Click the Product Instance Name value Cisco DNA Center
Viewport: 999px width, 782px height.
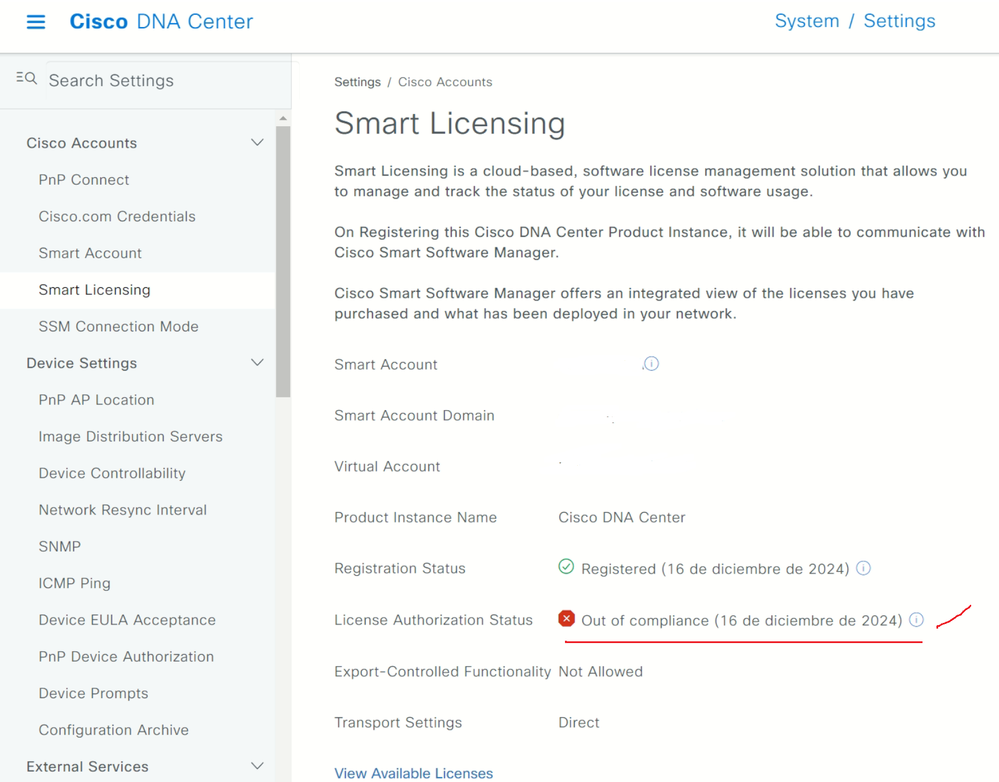[x=622, y=517]
